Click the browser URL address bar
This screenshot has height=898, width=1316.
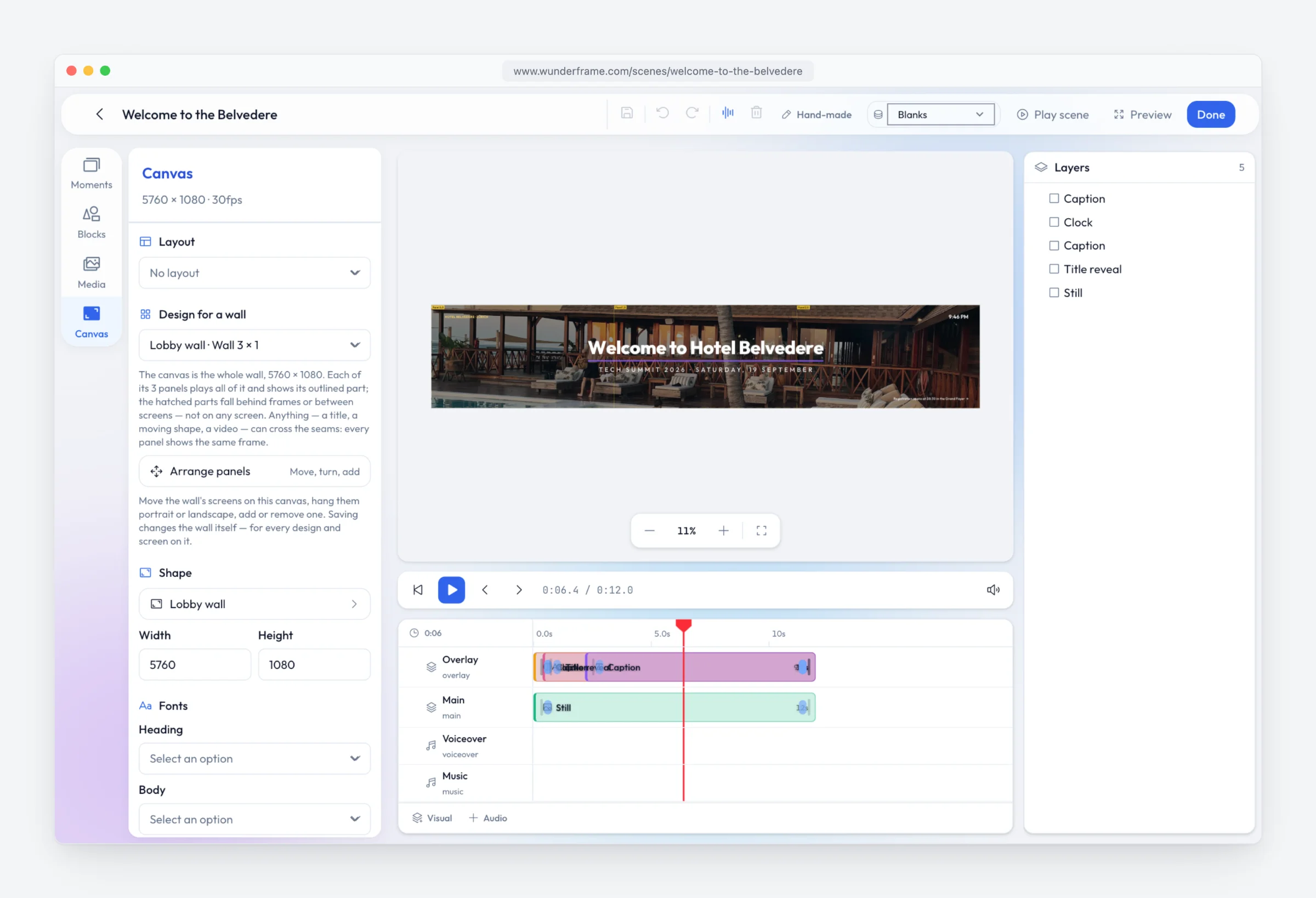tap(657, 71)
